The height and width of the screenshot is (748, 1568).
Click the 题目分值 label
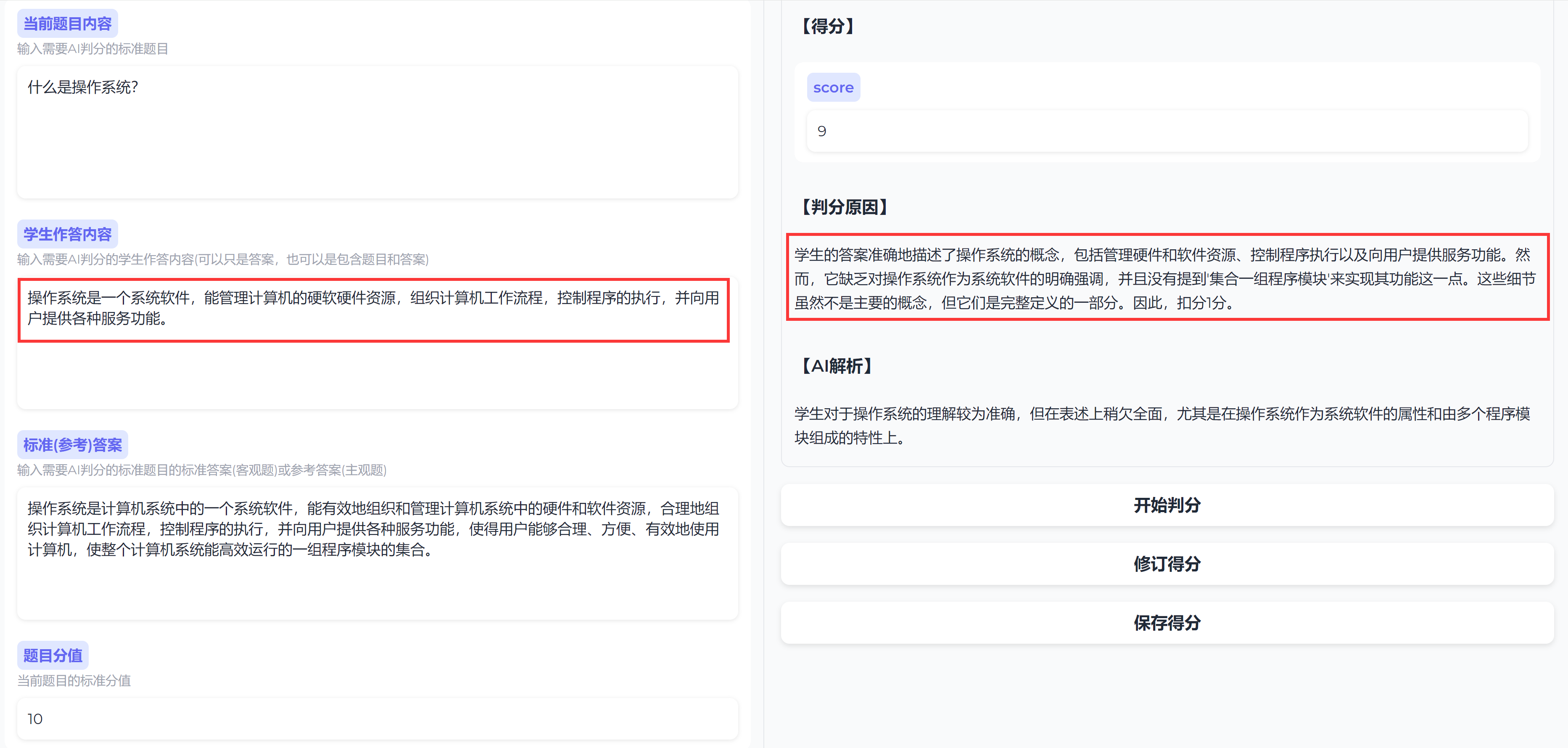[x=53, y=655]
